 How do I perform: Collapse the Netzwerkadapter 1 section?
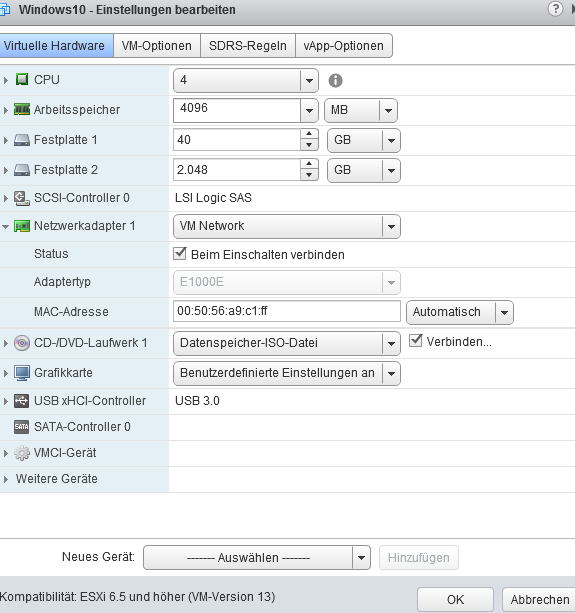click(5, 226)
